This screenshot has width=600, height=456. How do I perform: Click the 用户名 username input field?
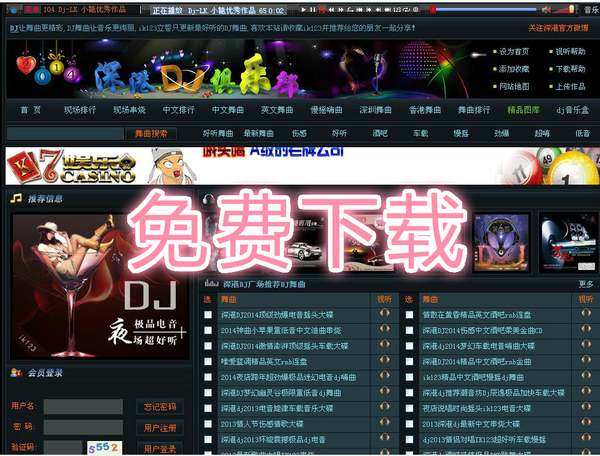[x=84, y=406]
